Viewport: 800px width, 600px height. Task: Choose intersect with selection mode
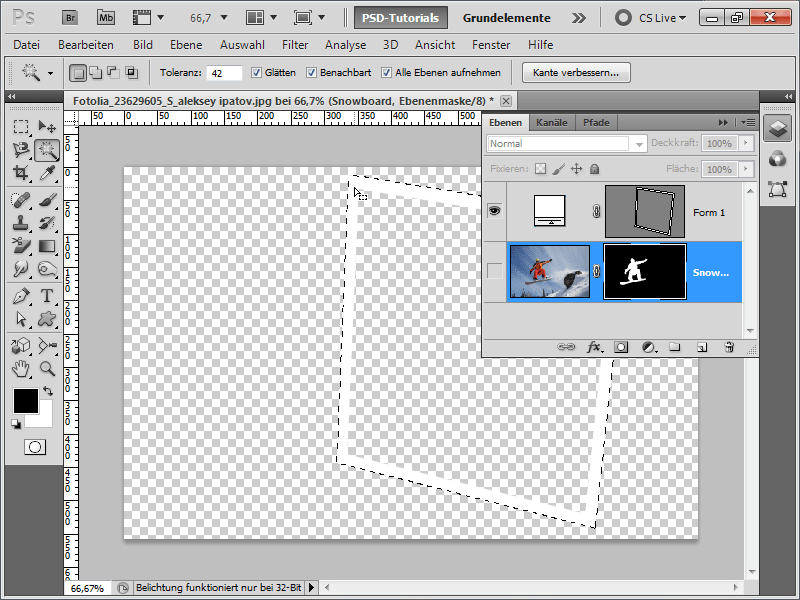coord(131,73)
